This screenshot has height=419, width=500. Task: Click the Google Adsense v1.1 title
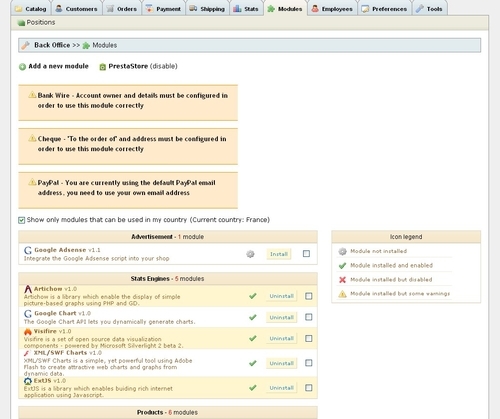(x=67, y=250)
